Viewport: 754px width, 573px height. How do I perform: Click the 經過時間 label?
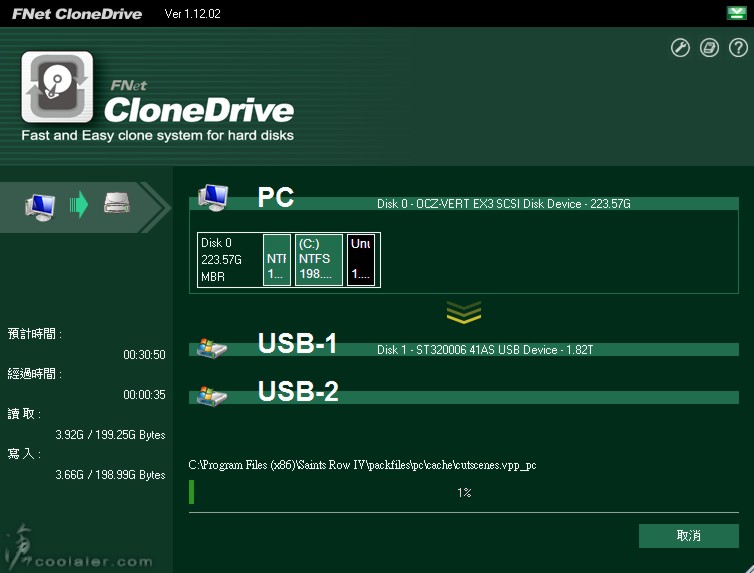[x=35, y=374]
